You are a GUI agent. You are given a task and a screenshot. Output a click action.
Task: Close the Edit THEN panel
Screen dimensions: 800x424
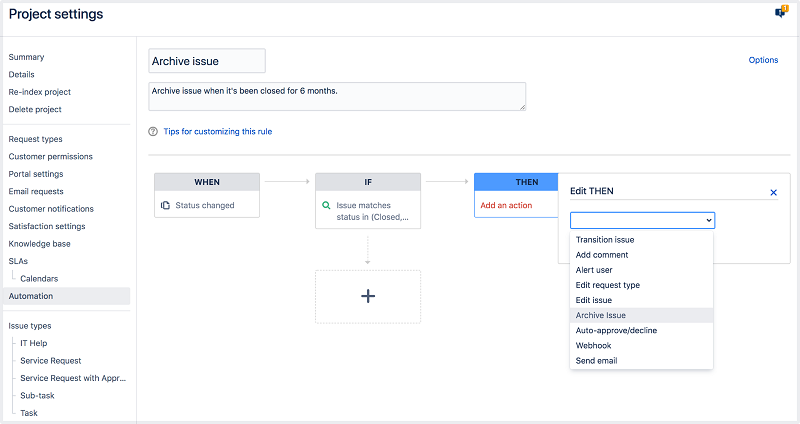click(773, 192)
